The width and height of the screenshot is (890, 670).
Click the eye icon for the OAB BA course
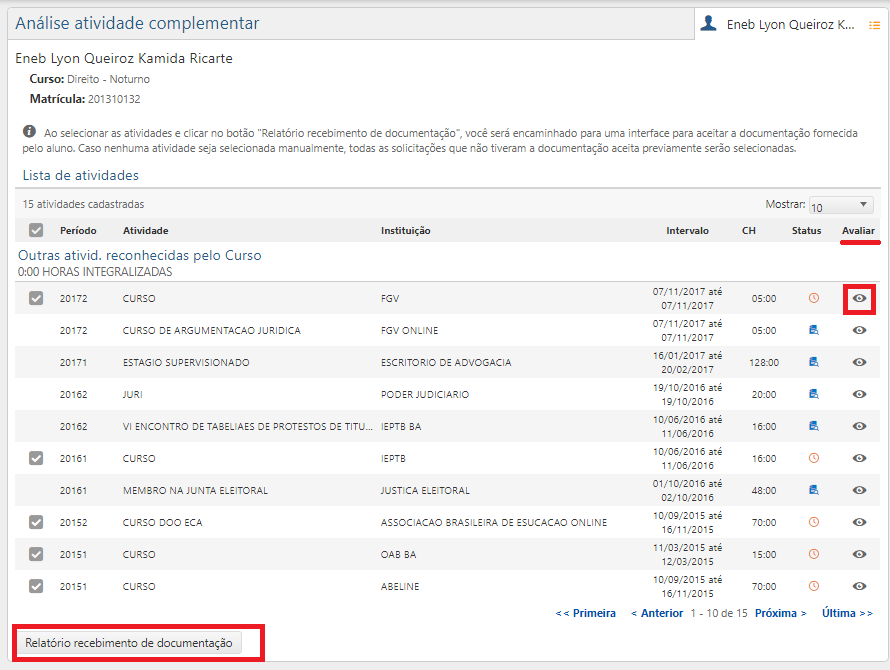pos(858,554)
